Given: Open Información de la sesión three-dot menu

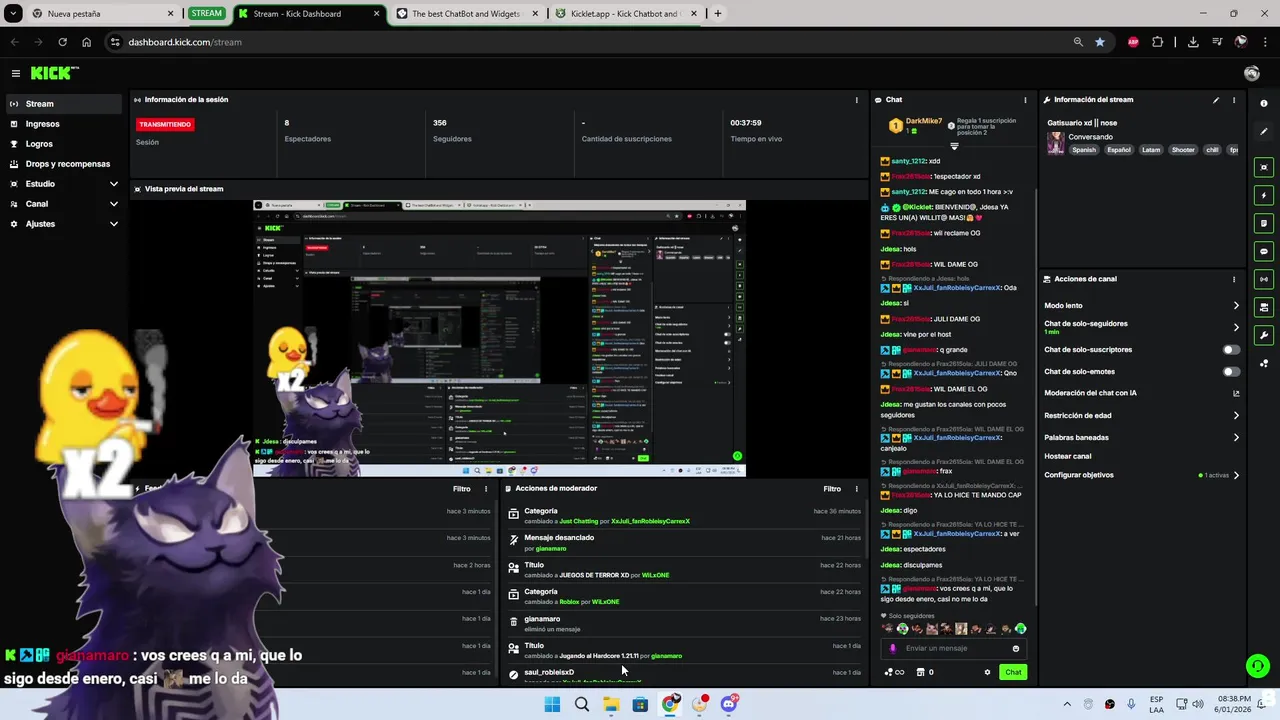Looking at the screenshot, I should (x=856, y=100).
